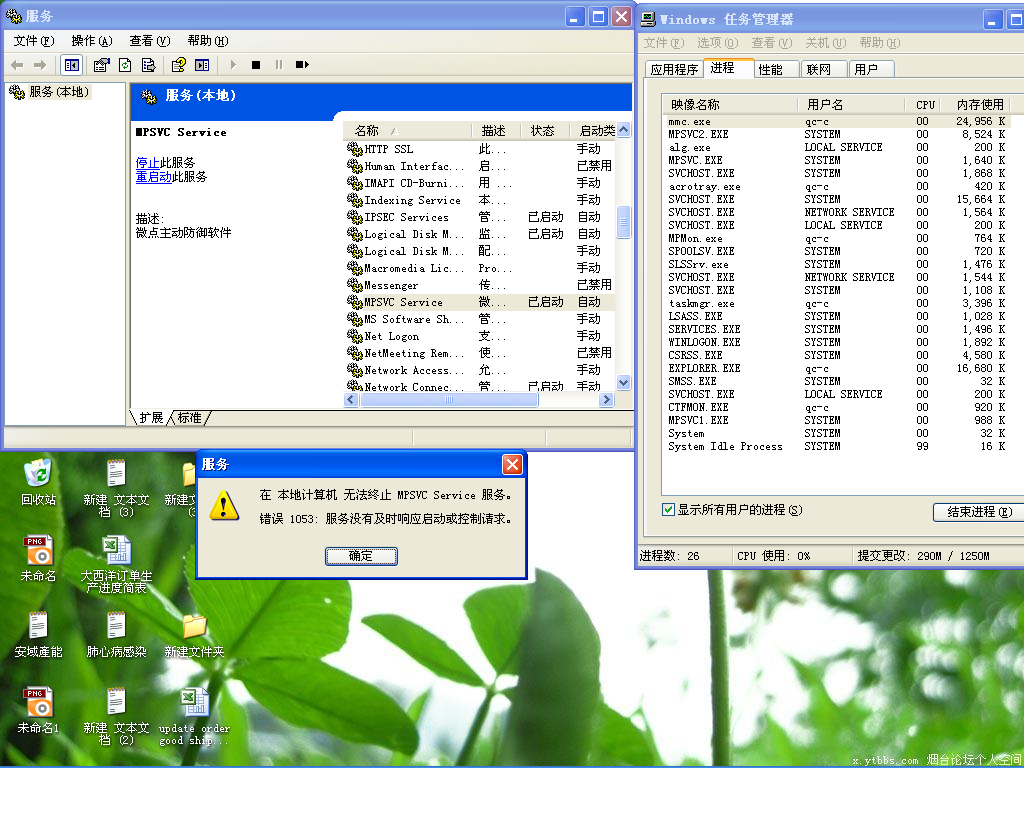
Task: Click 重启动 link to restart service
Action: coord(153,177)
